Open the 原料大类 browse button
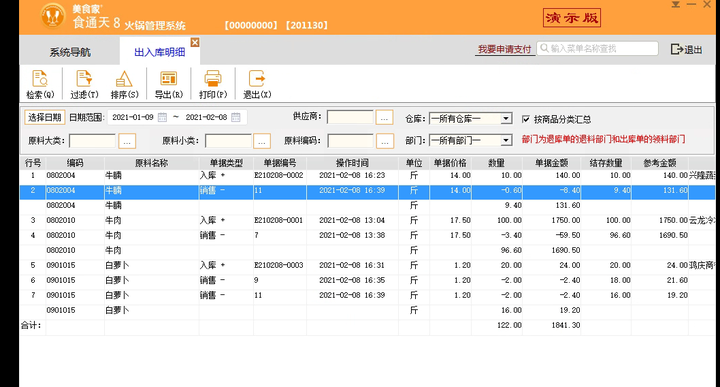720x387 pixels. click(x=127, y=141)
